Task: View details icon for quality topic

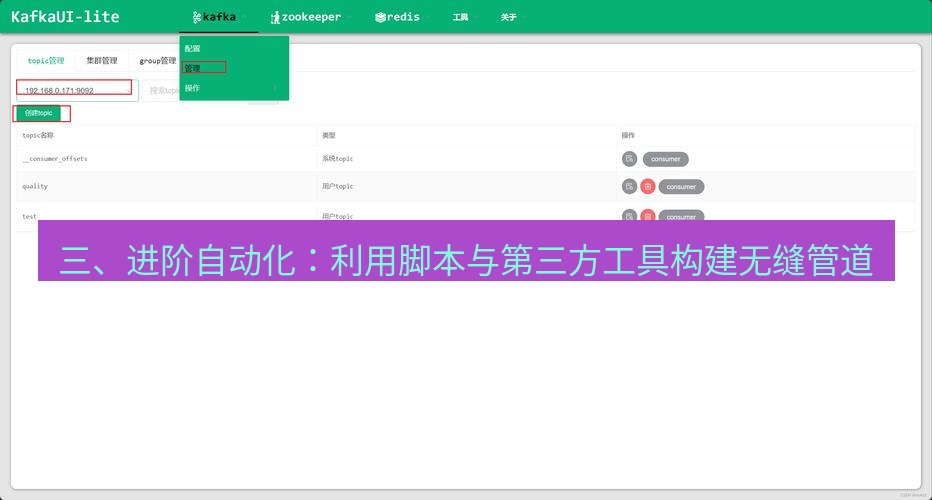Action: [629, 187]
